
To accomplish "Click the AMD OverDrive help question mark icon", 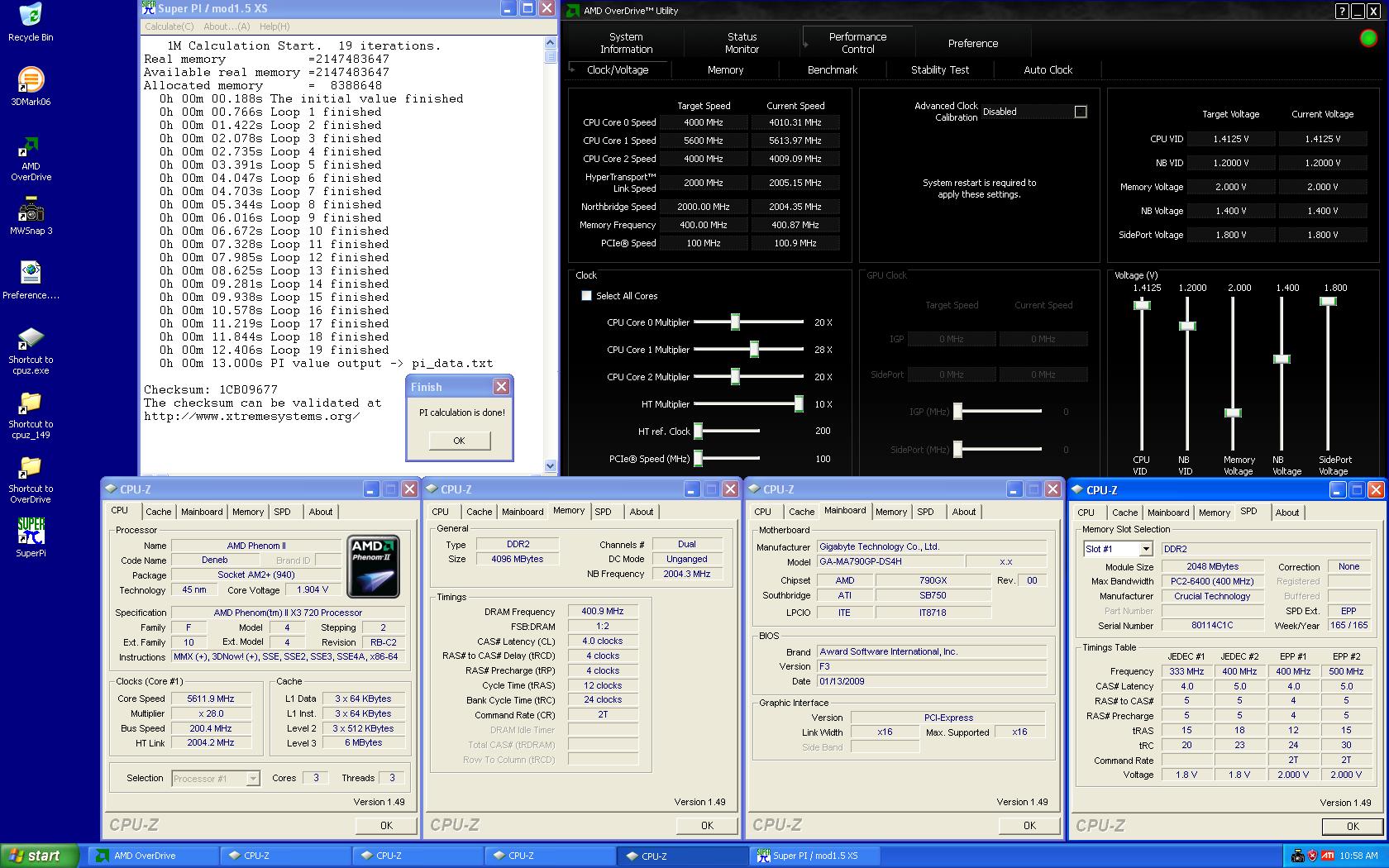I will [1341, 11].
